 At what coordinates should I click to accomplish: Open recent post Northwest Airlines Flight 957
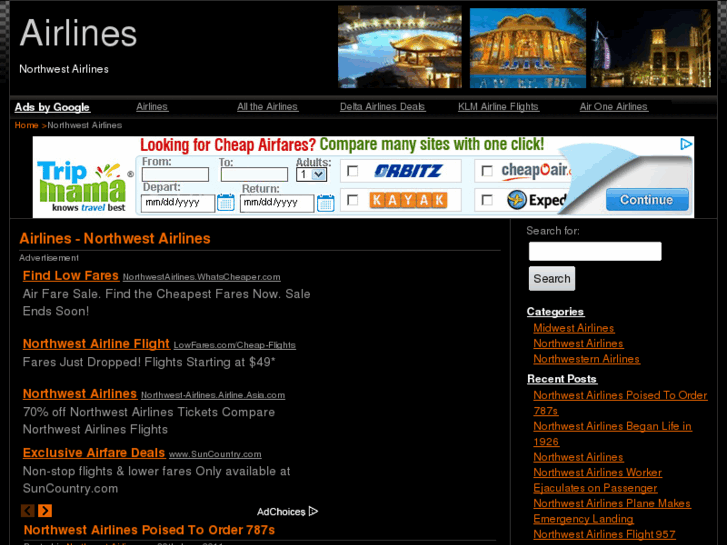605,534
